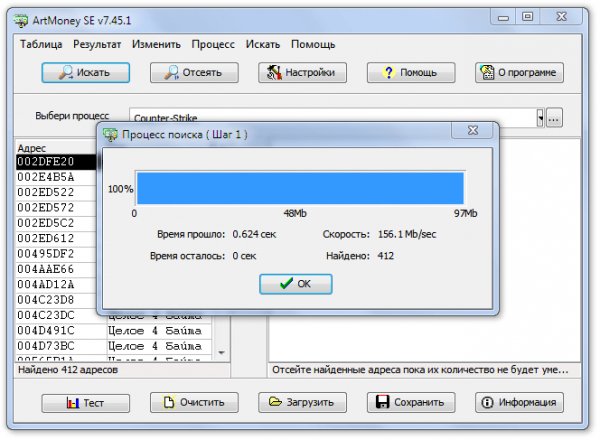Image resolution: width=600 pixels, height=440 pixels.
Task: Select address 002DFE20
Action: pyautogui.click(x=56, y=161)
